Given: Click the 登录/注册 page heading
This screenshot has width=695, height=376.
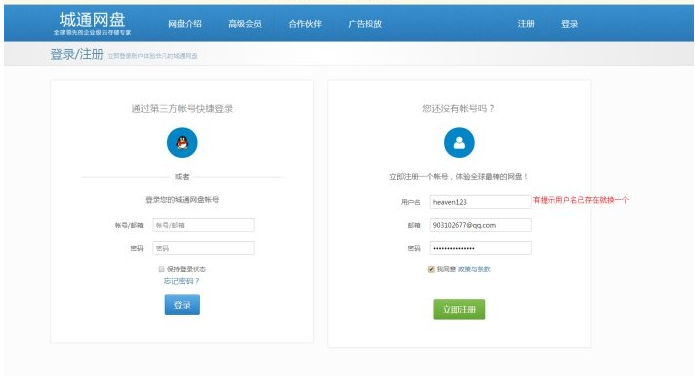Looking at the screenshot, I should pos(77,55).
